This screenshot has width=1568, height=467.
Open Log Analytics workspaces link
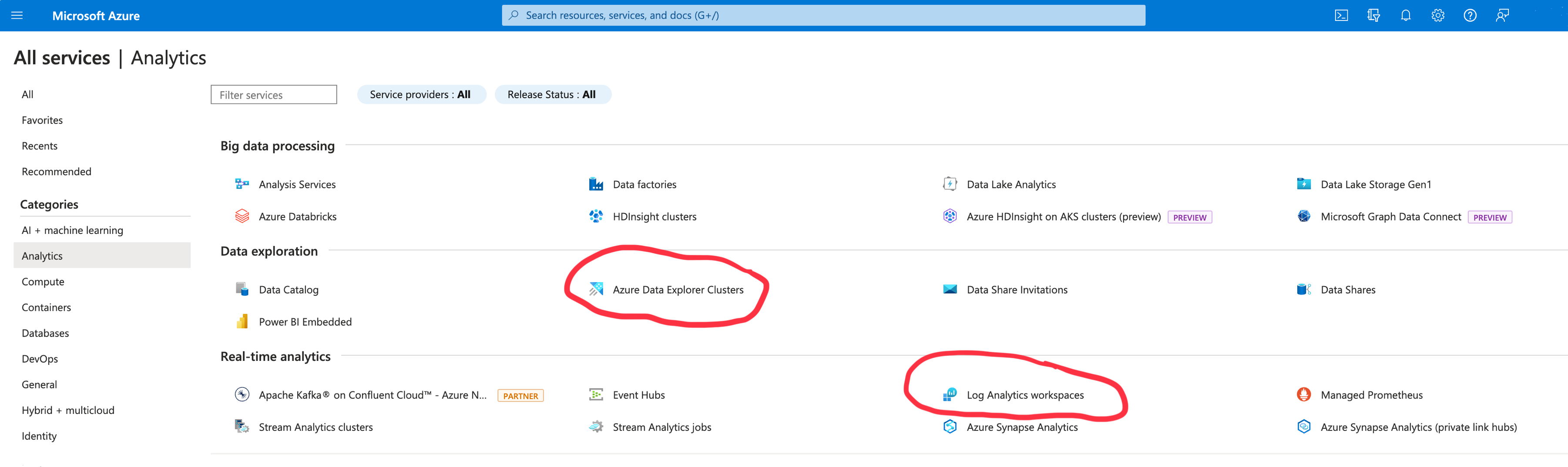tap(1025, 395)
